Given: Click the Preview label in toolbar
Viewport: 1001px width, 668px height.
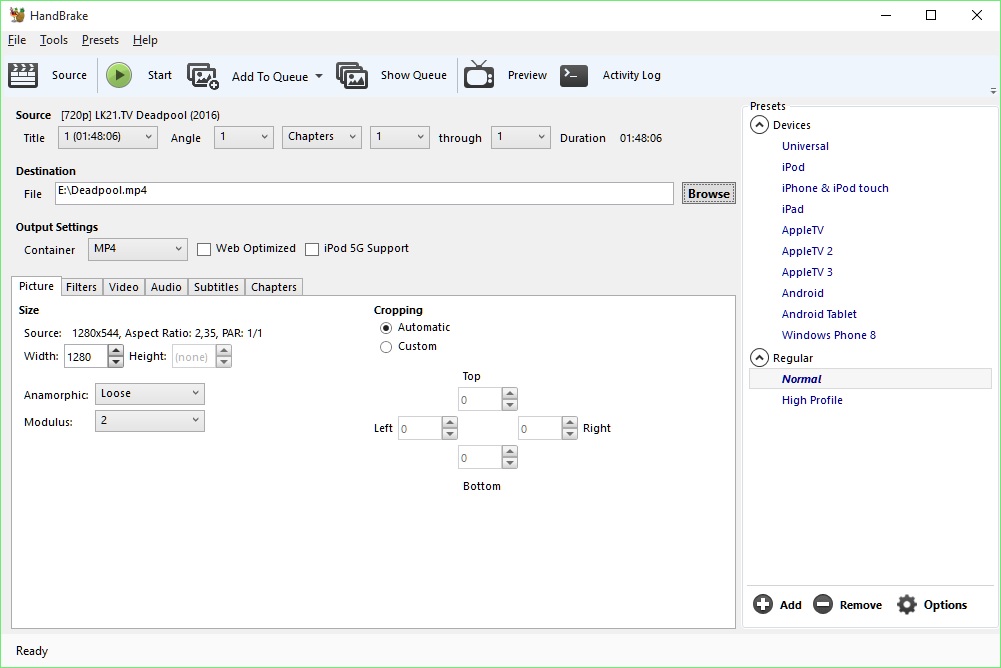Looking at the screenshot, I should pos(527,75).
